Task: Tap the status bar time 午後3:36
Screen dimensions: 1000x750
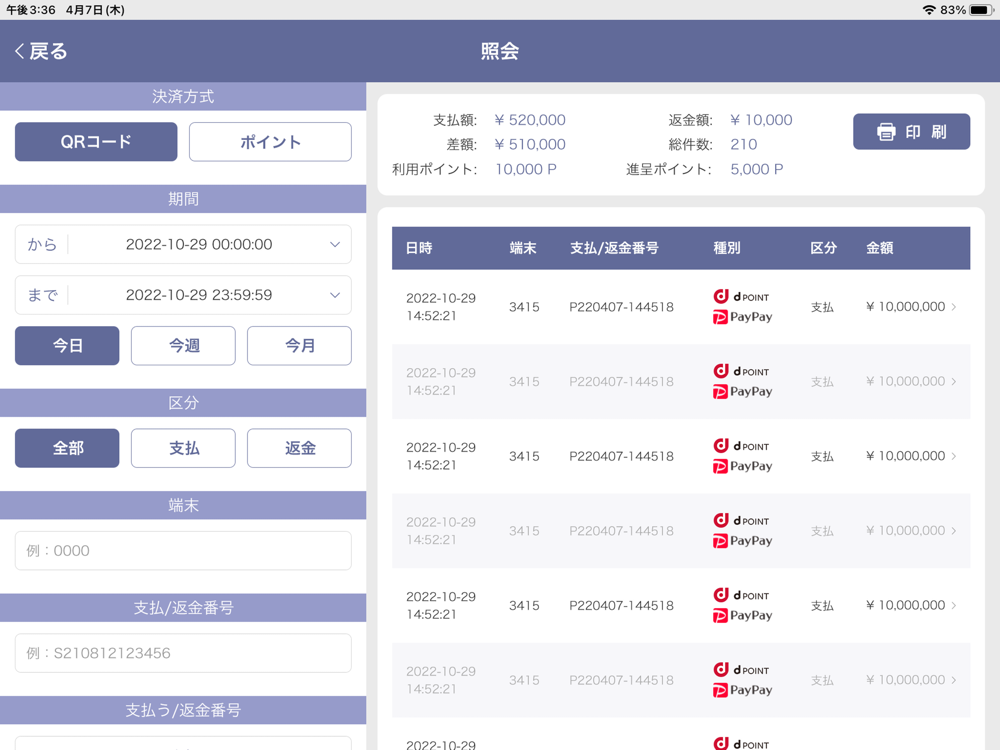Action: pyautogui.click(x=31, y=10)
